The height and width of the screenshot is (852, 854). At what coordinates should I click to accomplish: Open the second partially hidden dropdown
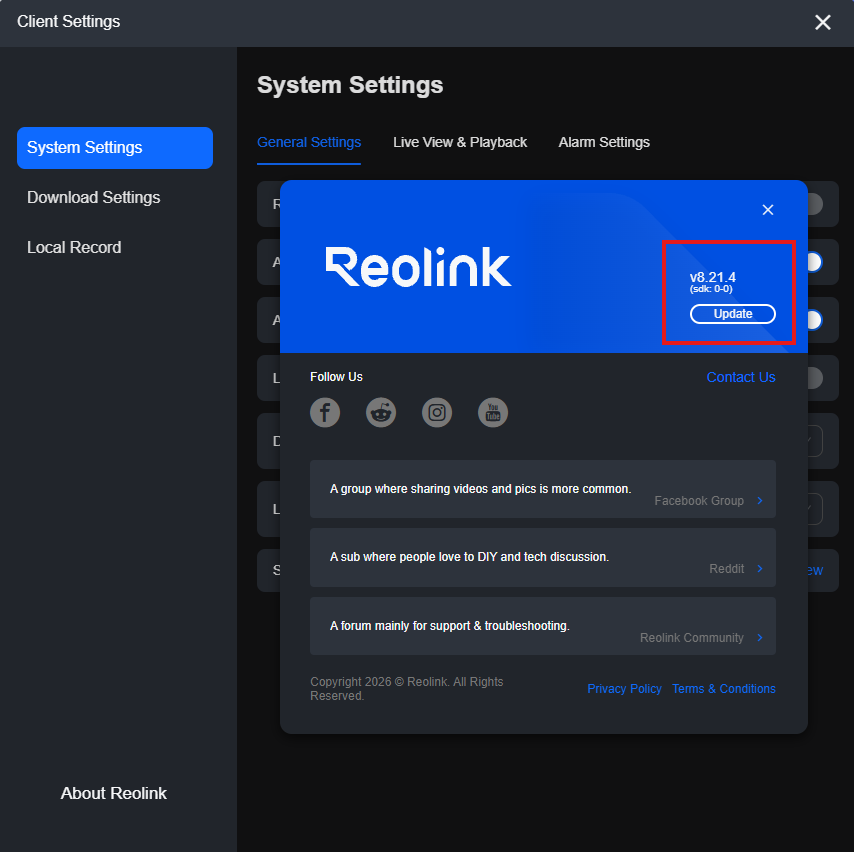click(815, 509)
